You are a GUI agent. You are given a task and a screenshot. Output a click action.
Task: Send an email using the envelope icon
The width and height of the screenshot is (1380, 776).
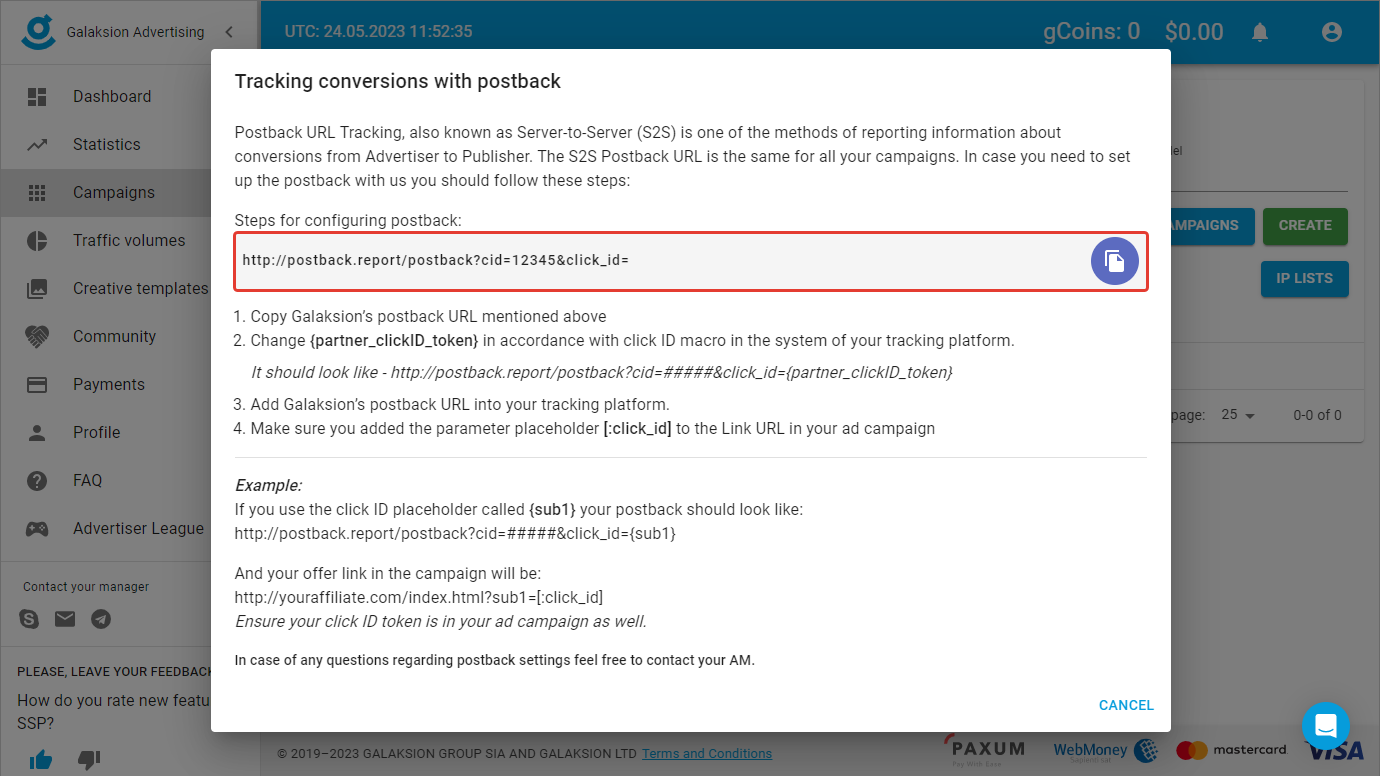64,619
